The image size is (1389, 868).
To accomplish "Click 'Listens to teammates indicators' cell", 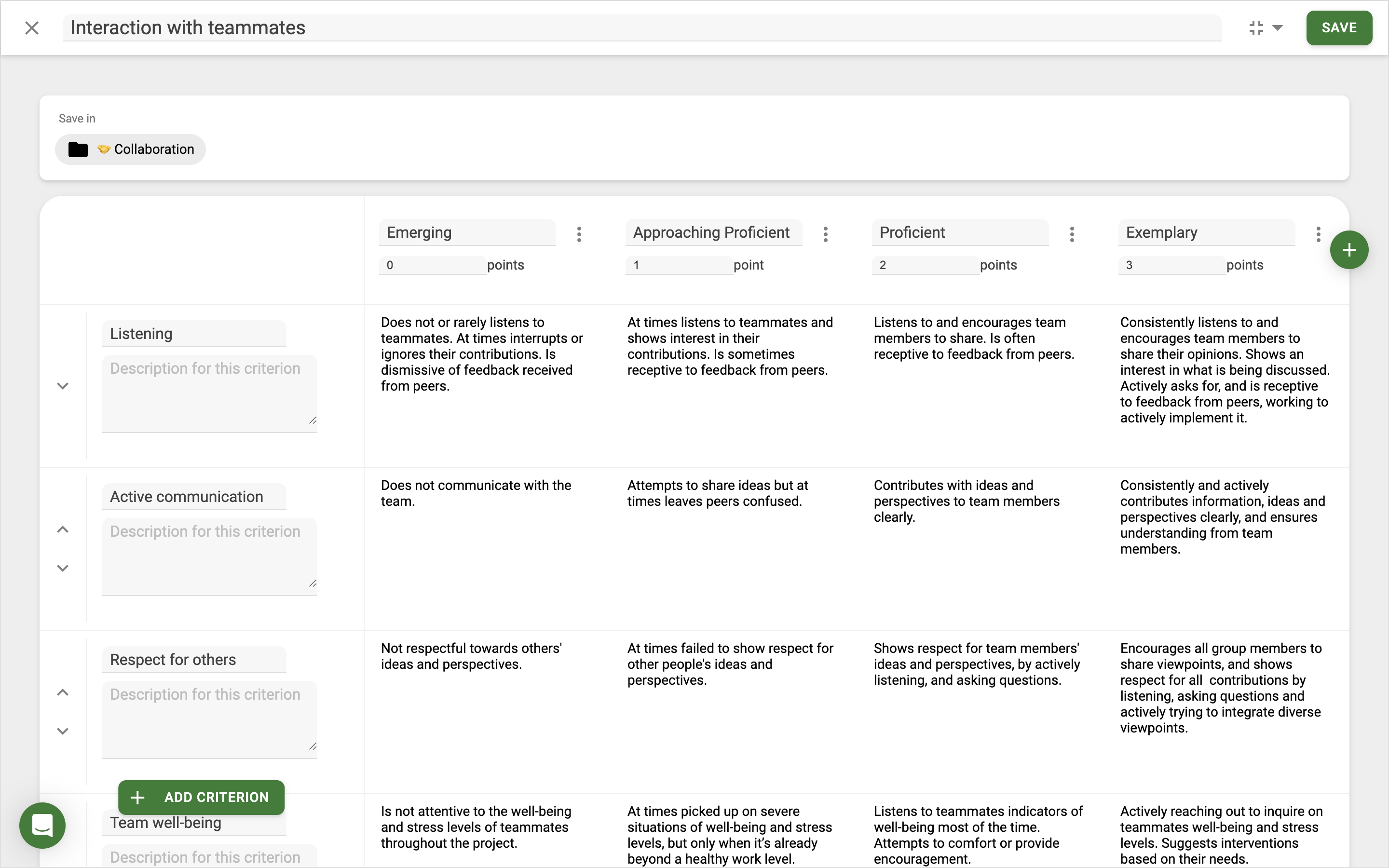I will (978, 835).
